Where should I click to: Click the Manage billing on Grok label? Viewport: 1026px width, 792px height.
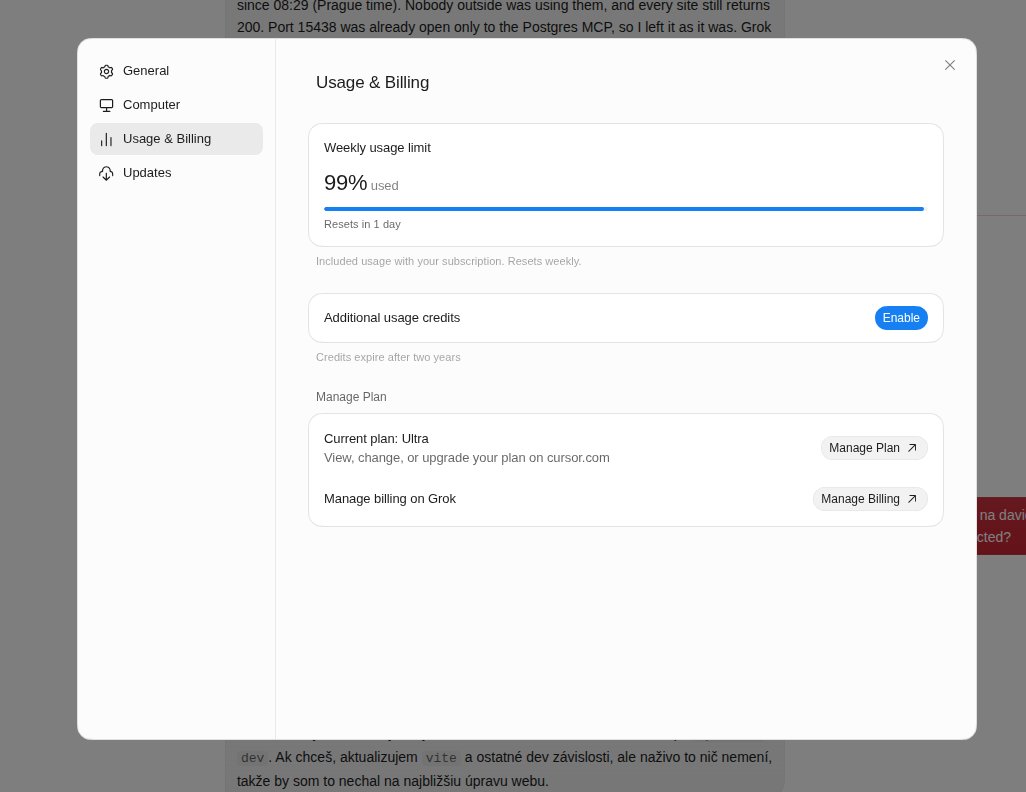click(x=389, y=499)
